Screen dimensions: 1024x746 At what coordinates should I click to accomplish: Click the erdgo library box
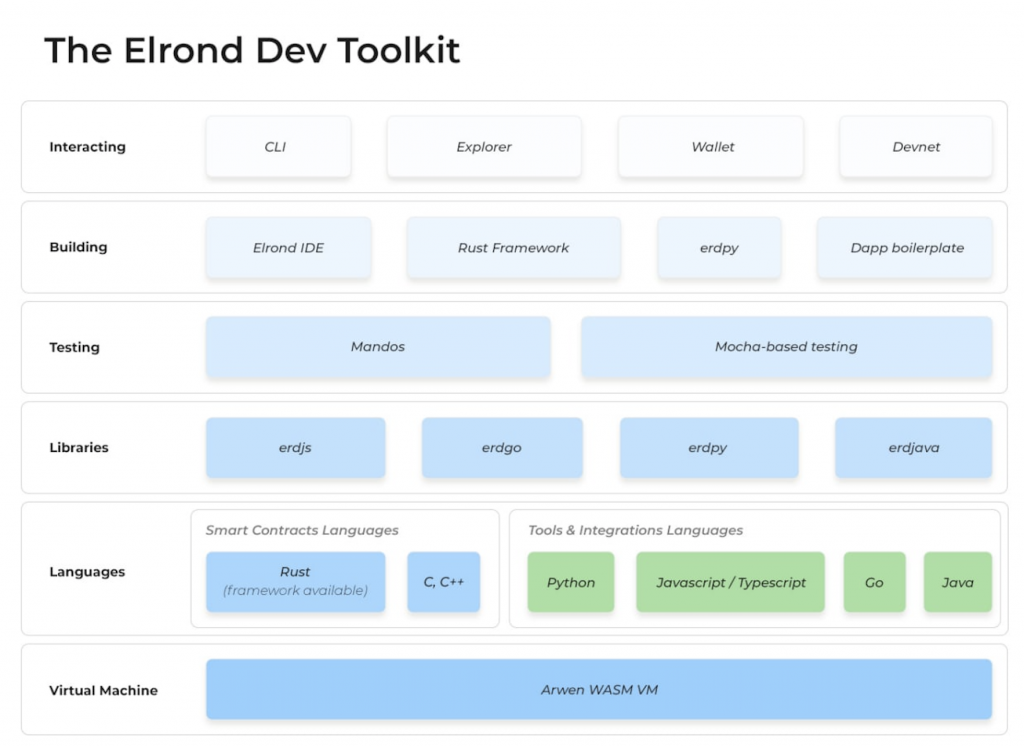tap(502, 447)
